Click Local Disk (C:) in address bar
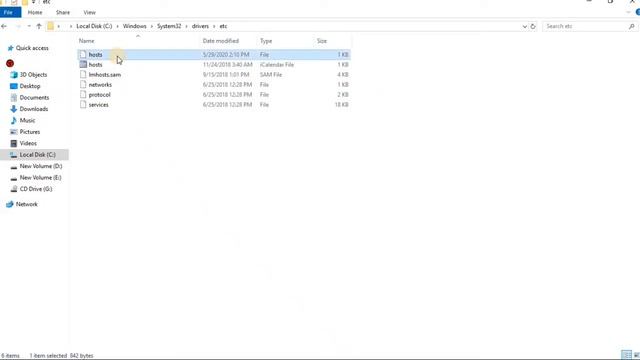Image resolution: width=640 pixels, height=360 pixels. [x=94, y=26]
